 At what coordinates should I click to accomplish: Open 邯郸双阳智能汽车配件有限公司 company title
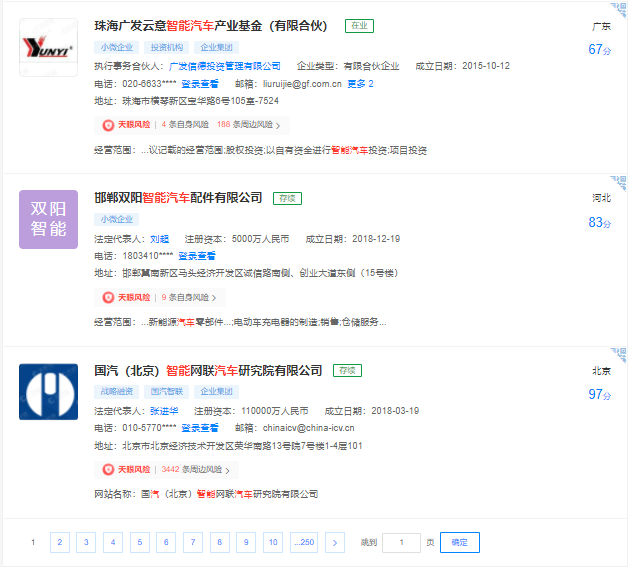[x=178, y=198]
